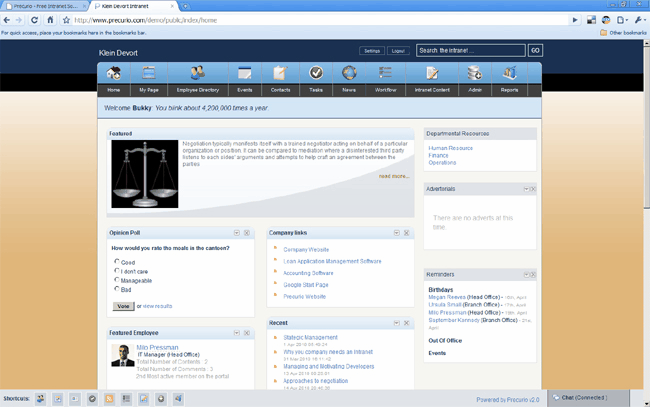Collapse the Opinion Poll panel
The height and width of the screenshot is (407, 650).
coord(236,233)
